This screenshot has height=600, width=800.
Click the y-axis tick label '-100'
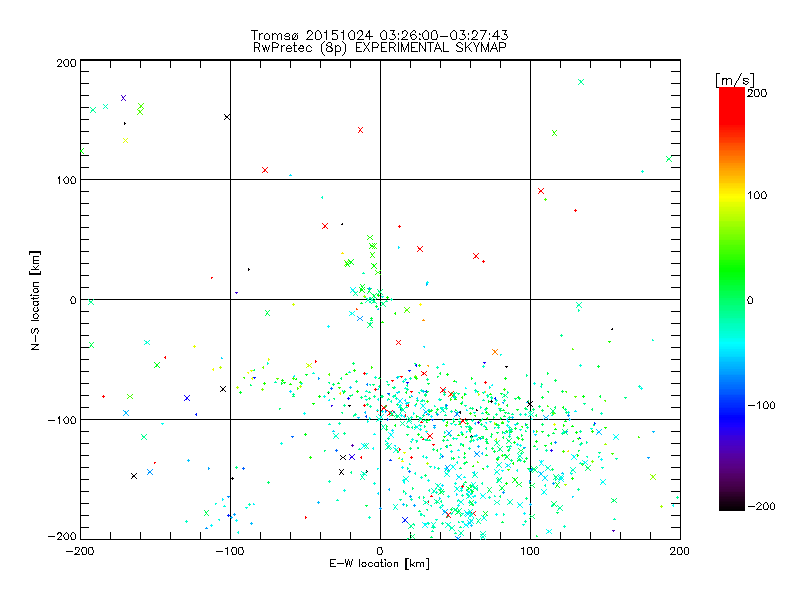pos(62,420)
